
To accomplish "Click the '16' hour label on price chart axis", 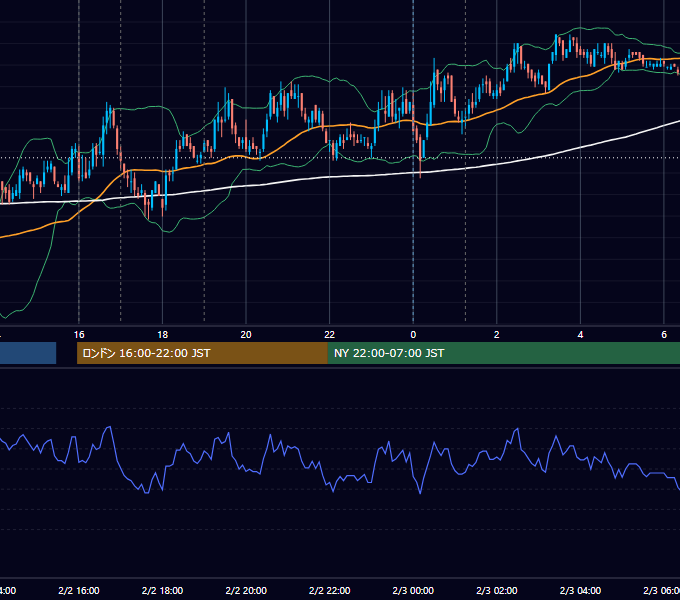I will pos(79,335).
